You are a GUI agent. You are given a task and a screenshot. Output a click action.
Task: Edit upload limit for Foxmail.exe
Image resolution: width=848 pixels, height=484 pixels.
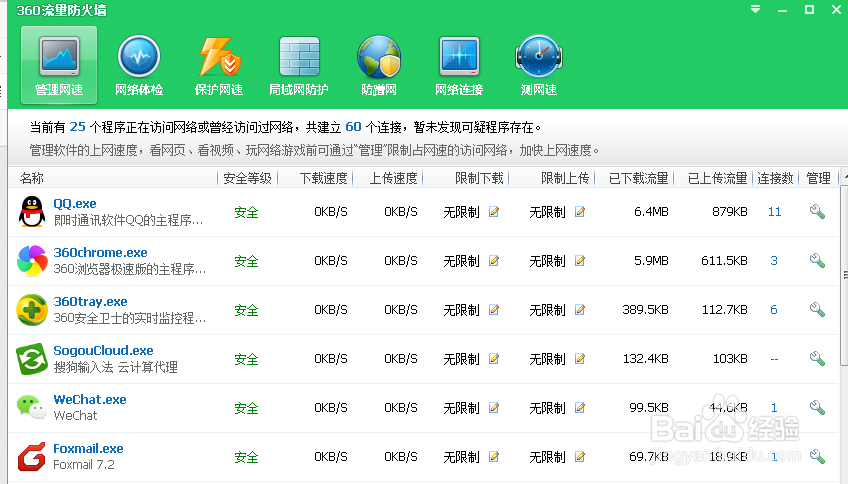click(x=580, y=457)
